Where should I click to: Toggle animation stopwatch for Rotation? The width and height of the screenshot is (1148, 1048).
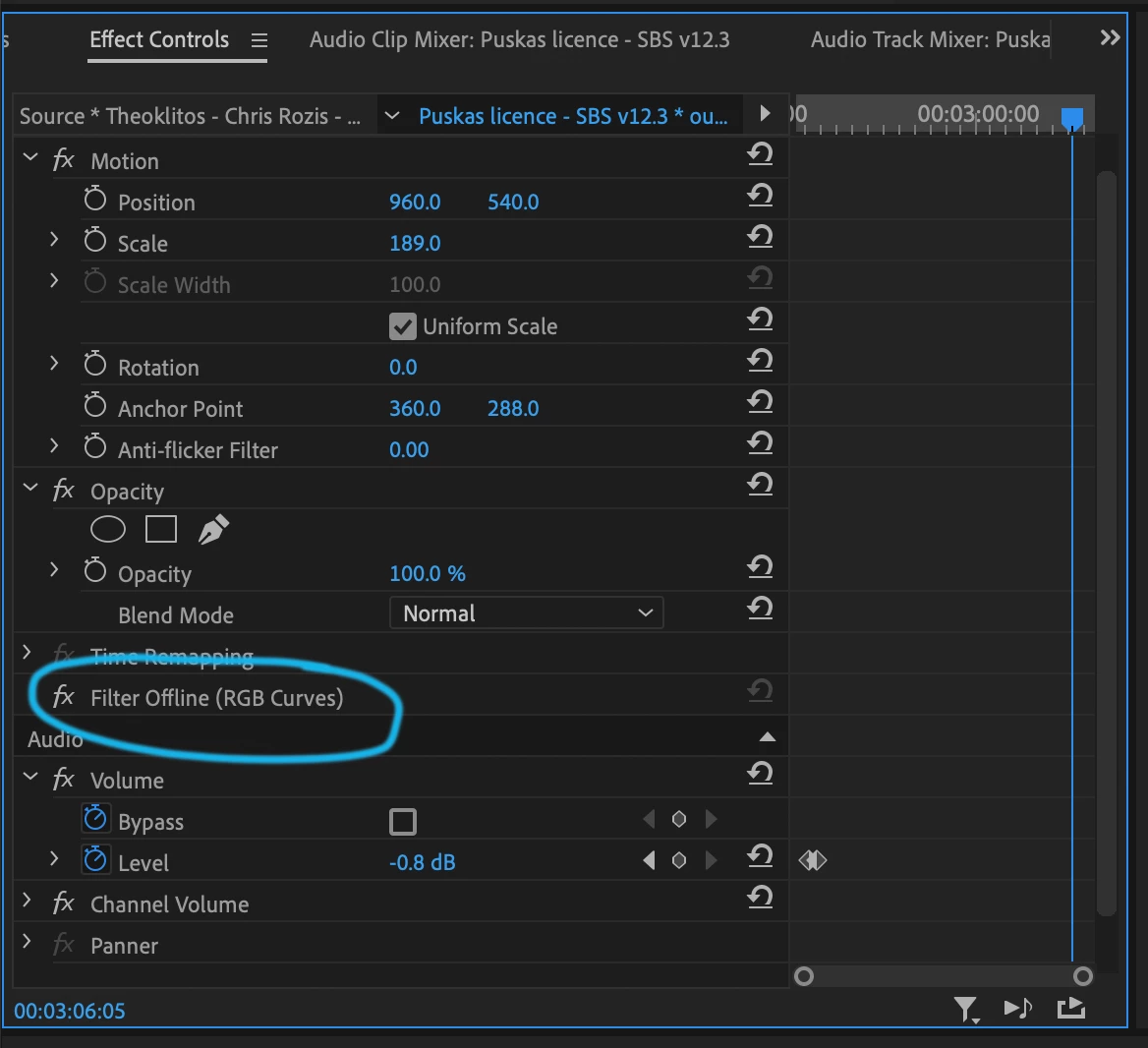95,363
